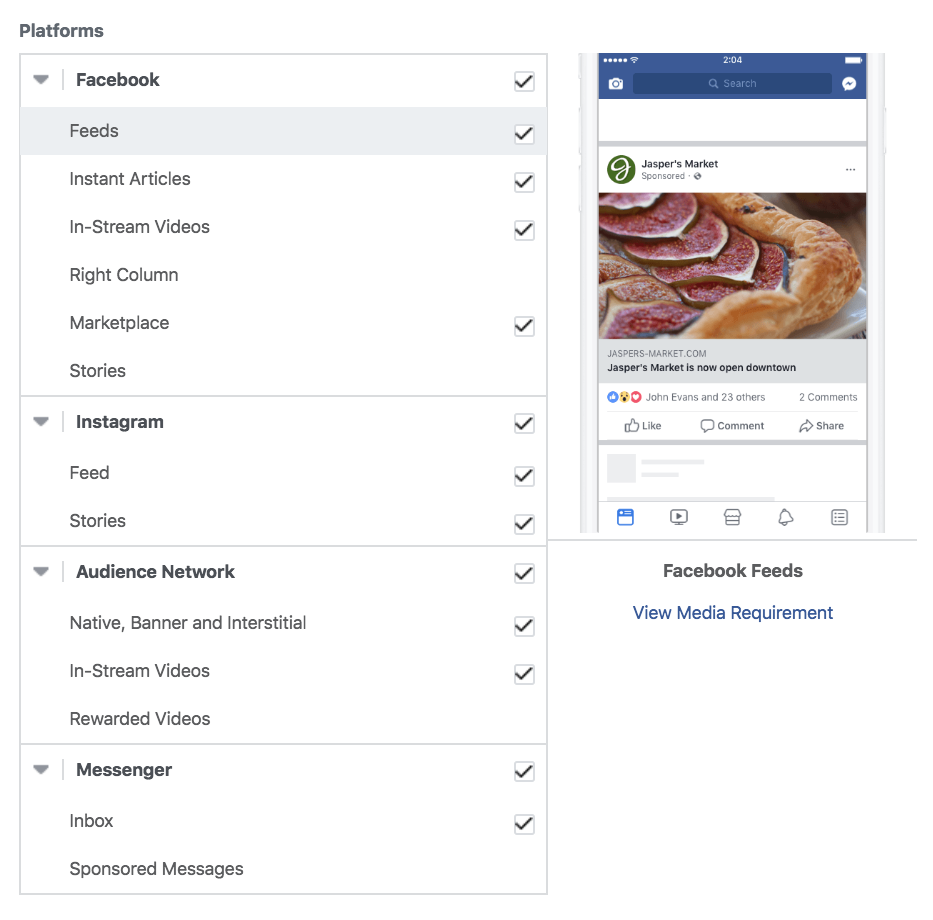Select the Rewarded Videos placement row

tap(140, 719)
